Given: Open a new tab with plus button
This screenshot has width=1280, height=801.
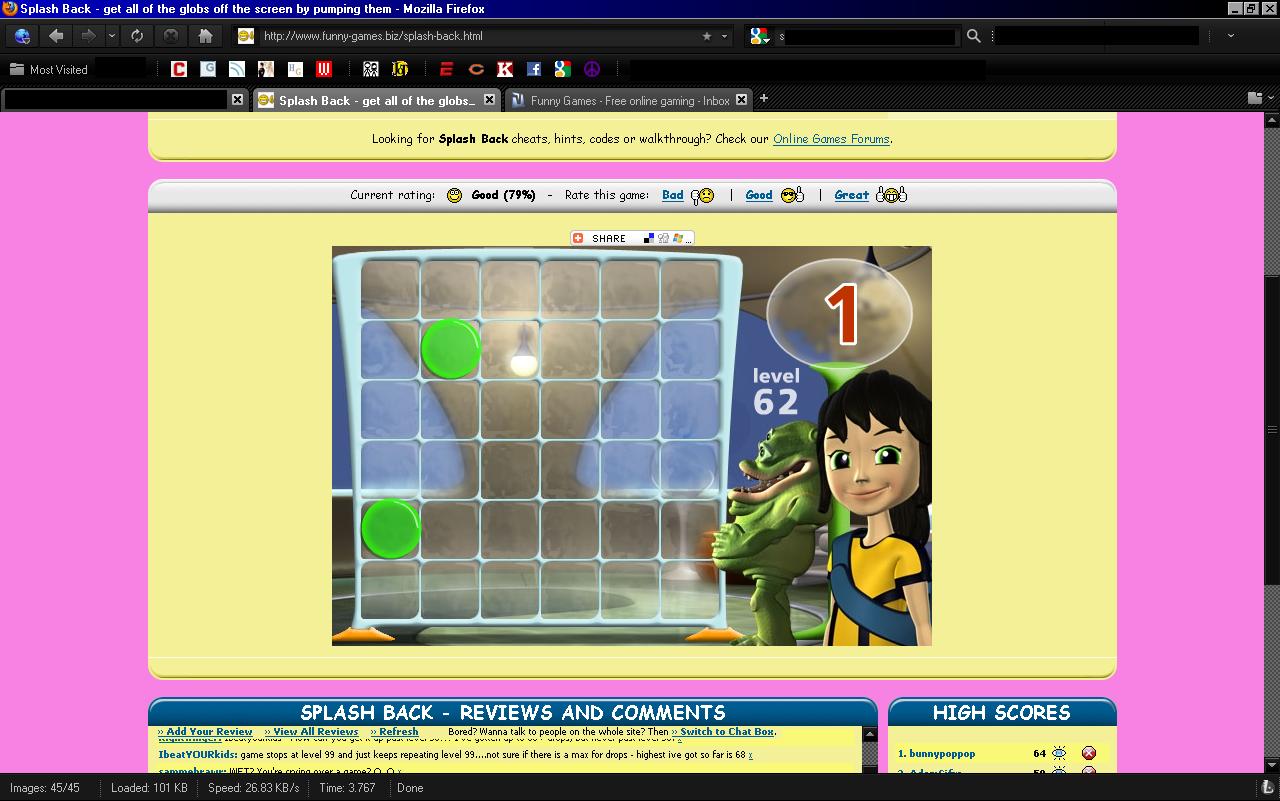Looking at the screenshot, I should point(764,98).
